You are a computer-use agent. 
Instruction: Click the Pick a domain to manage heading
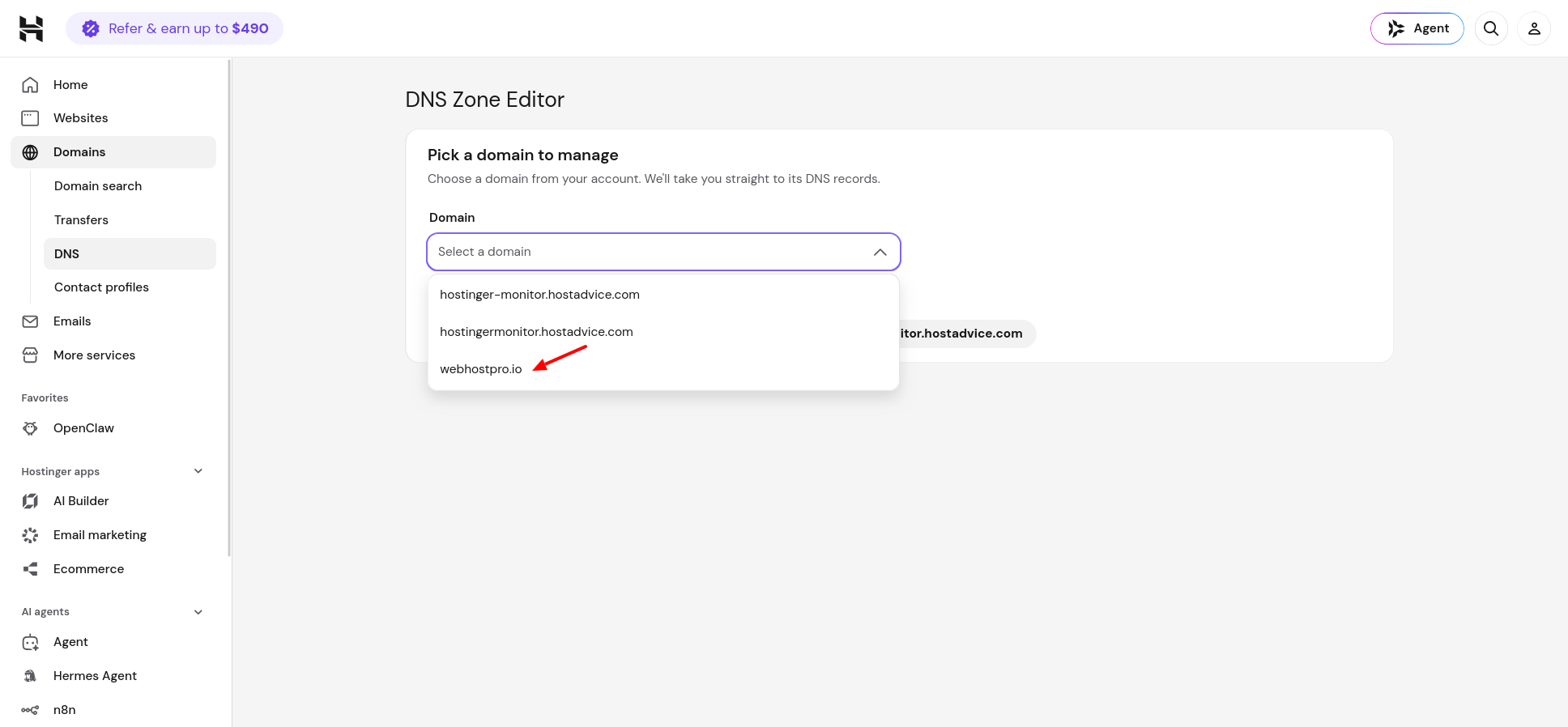click(522, 155)
